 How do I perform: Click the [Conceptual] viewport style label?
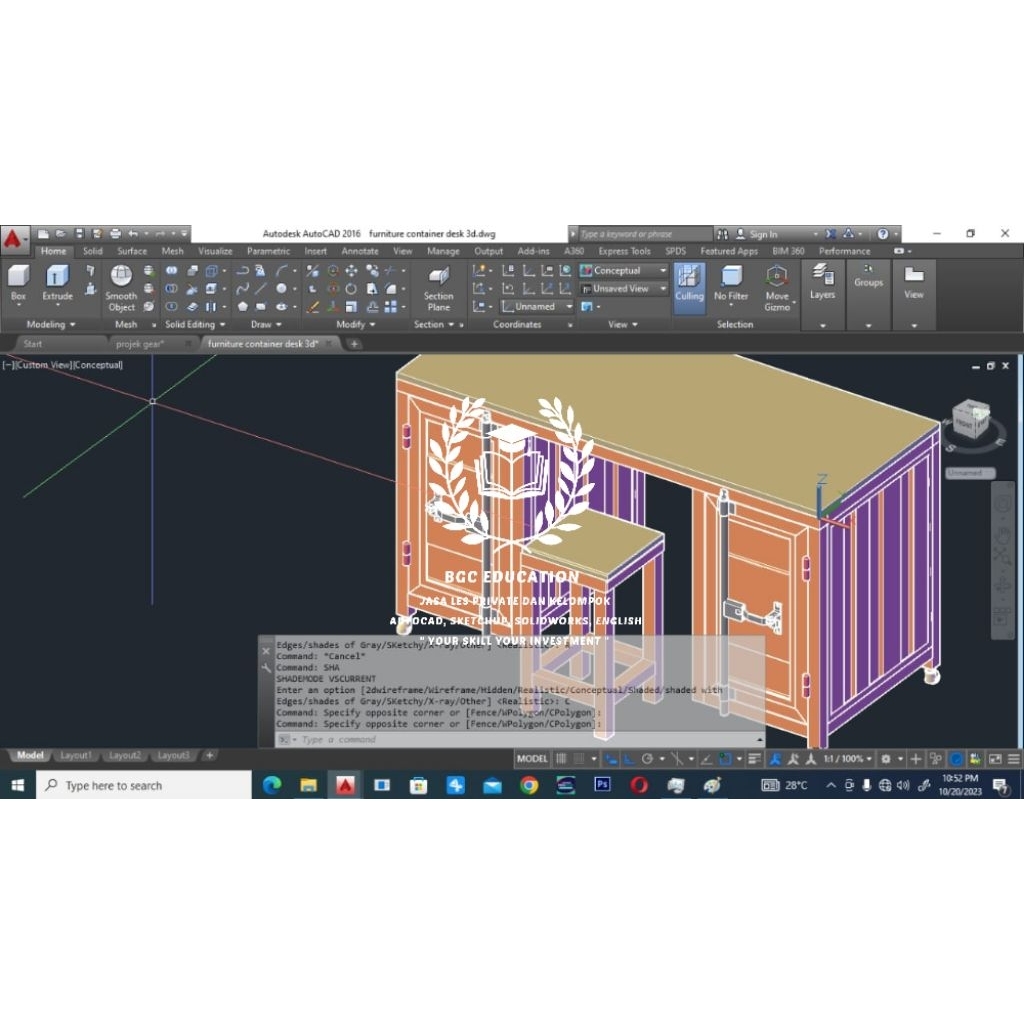click(x=97, y=364)
